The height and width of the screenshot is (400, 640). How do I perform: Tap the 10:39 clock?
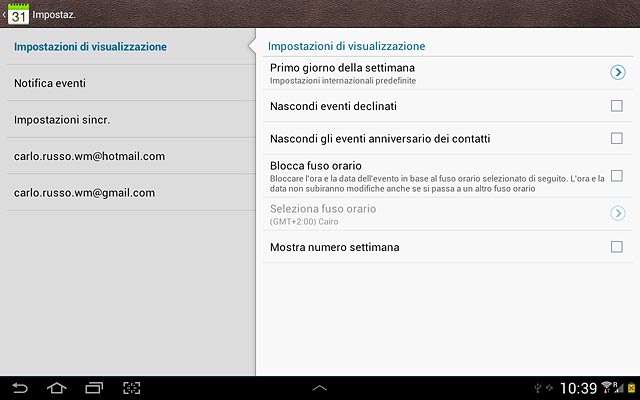578,388
